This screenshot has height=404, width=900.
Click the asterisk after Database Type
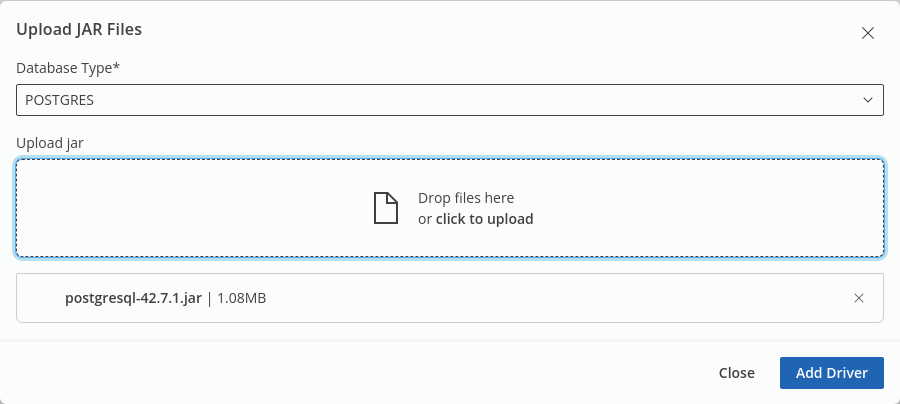click(117, 67)
